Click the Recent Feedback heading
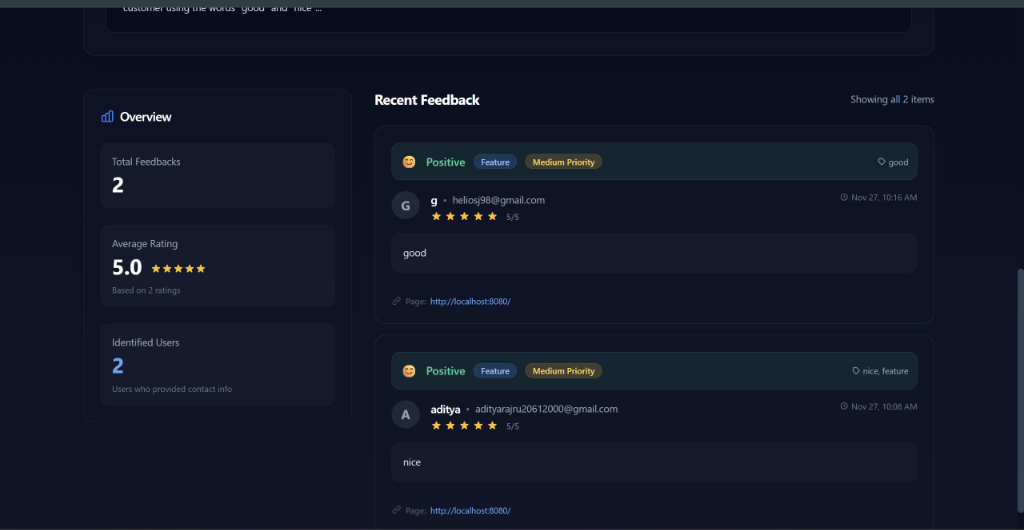 click(427, 100)
